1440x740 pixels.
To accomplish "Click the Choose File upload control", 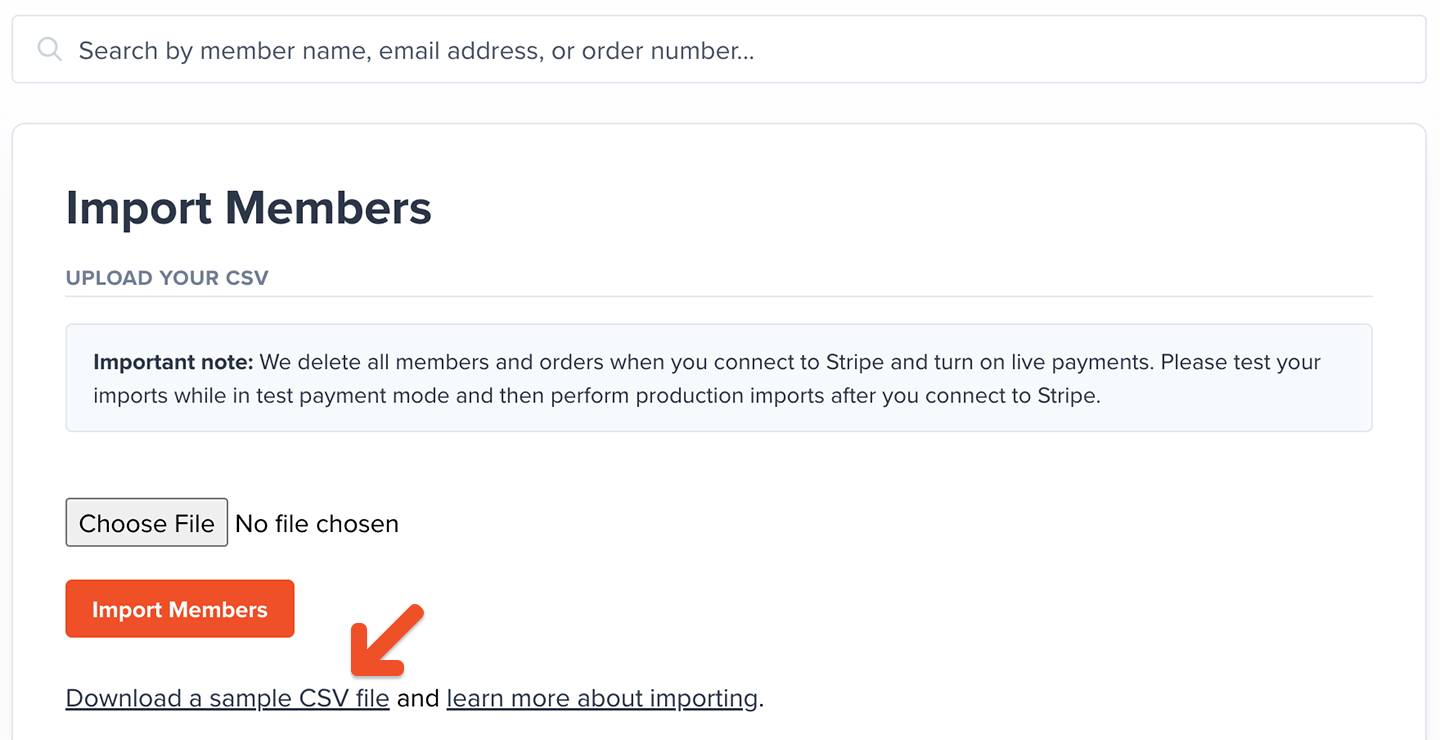I will tap(146, 522).
